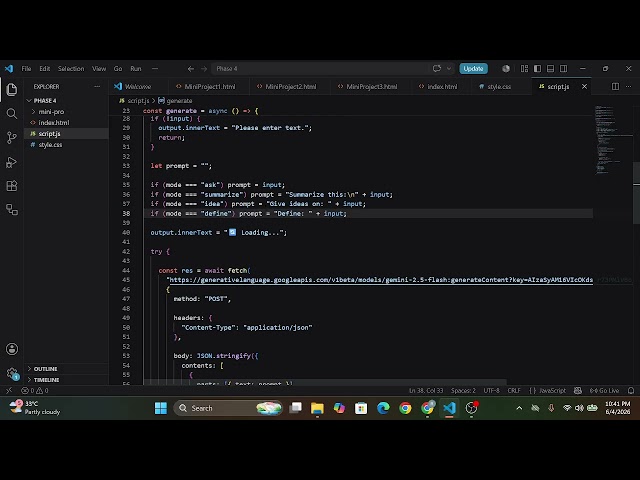Image resolution: width=640 pixels, height=480 pixels.
Task: Click the circular icon next to Update
Action: click(506, 69)
